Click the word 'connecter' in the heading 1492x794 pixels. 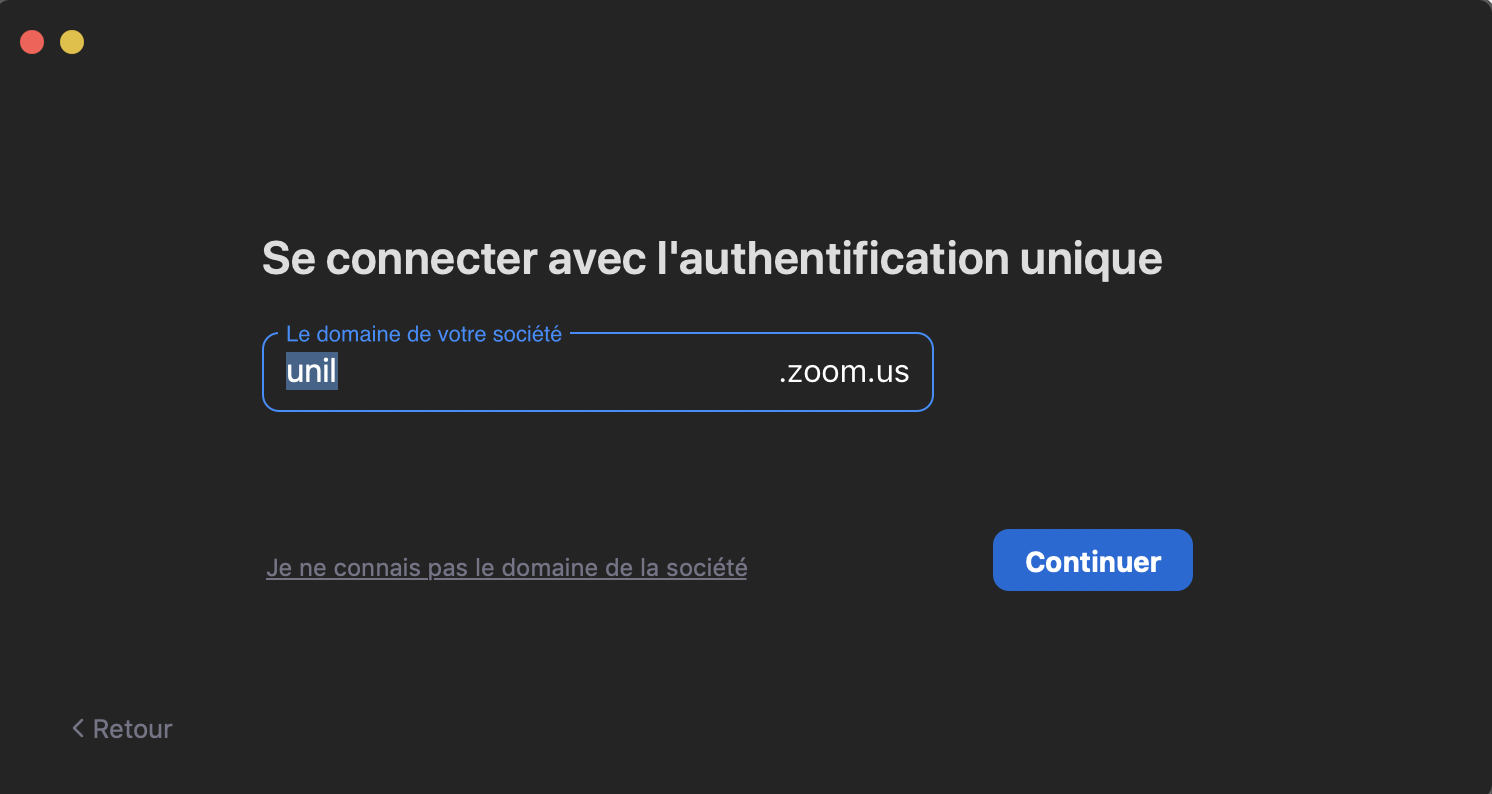pyautogui.click(x=431, y=259)
